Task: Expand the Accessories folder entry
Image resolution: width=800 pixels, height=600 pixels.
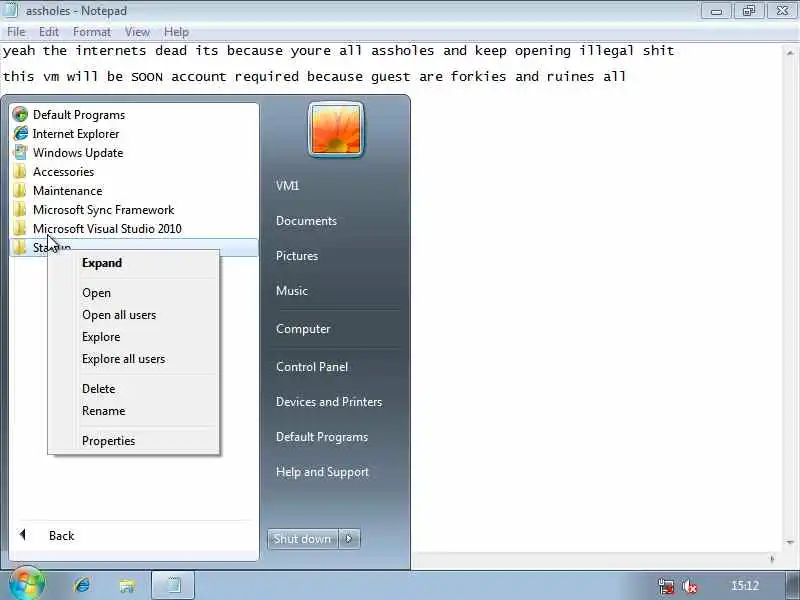Action: click(134, 171)
